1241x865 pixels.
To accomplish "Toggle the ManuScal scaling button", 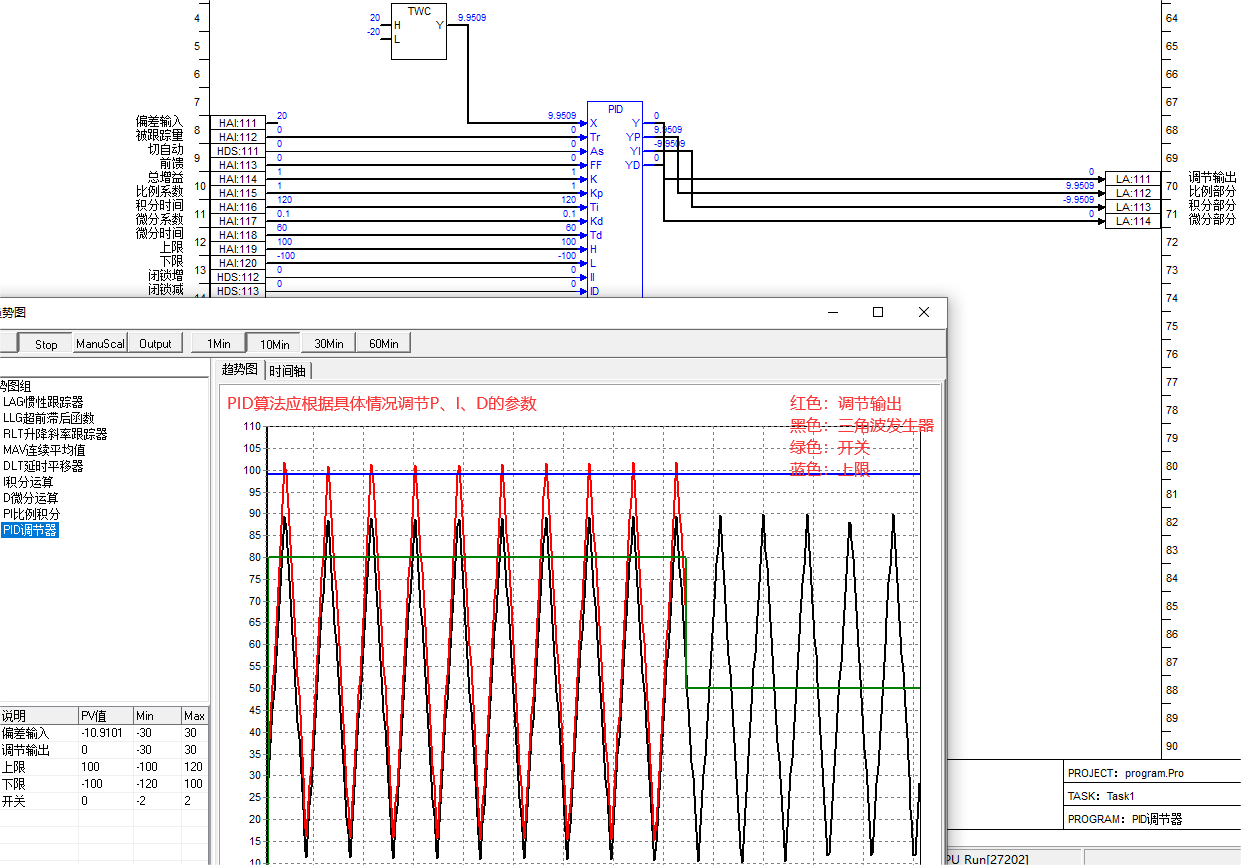I will coord(100,344).
